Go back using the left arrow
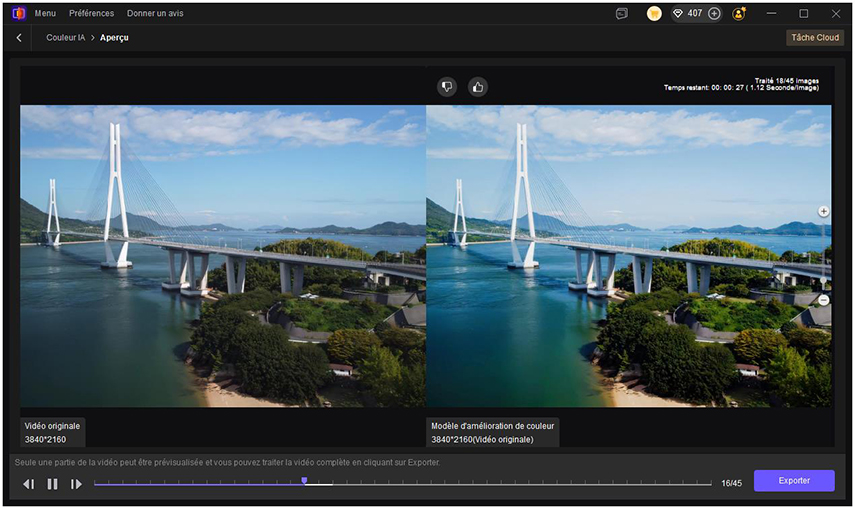855x509 pixels. 19,37
